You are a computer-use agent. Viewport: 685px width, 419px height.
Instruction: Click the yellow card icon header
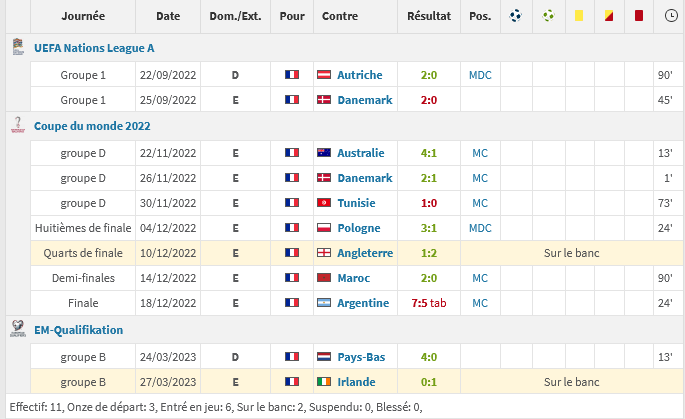(578, 16)
